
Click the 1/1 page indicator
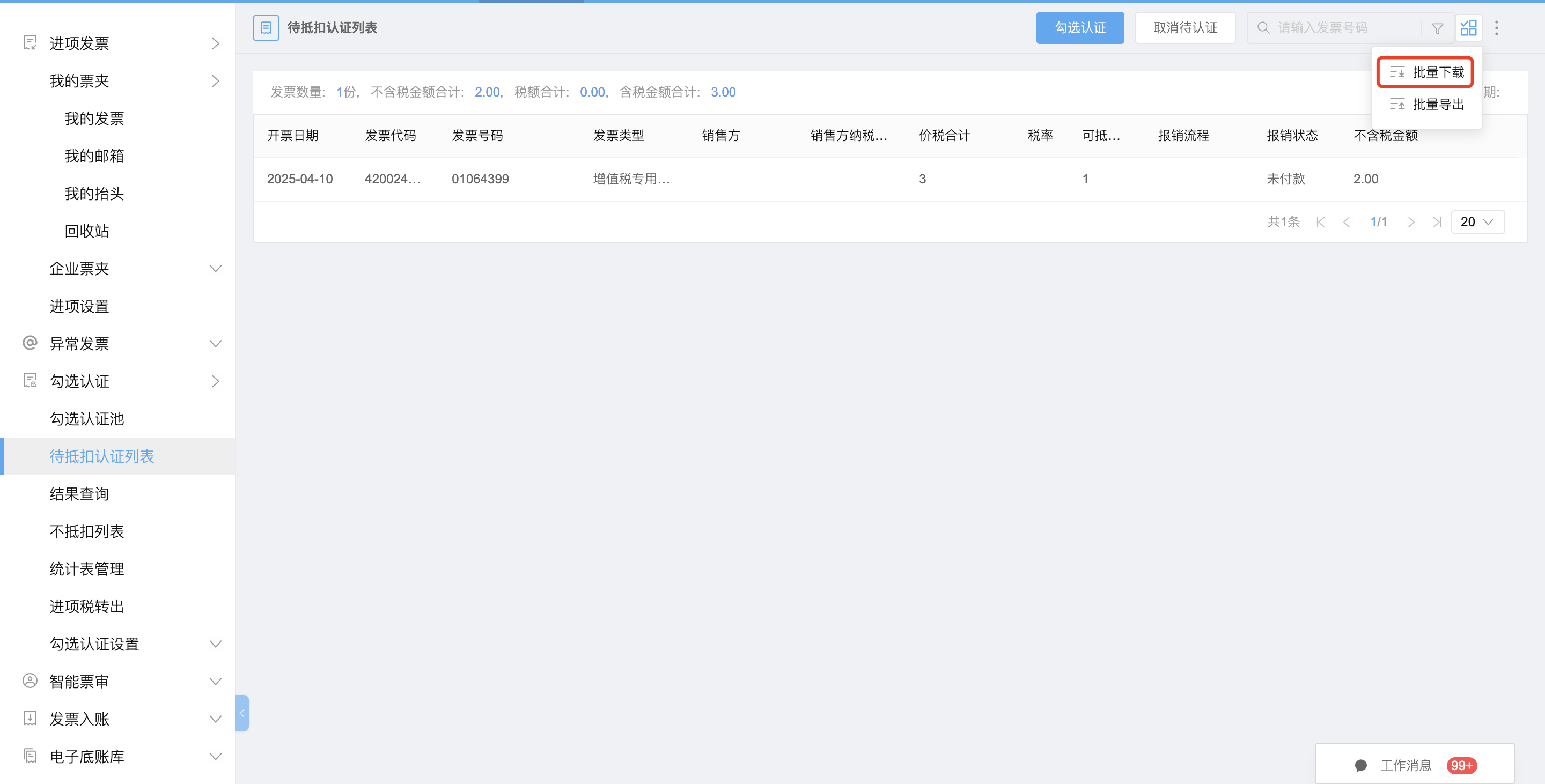click(1379, 222)
